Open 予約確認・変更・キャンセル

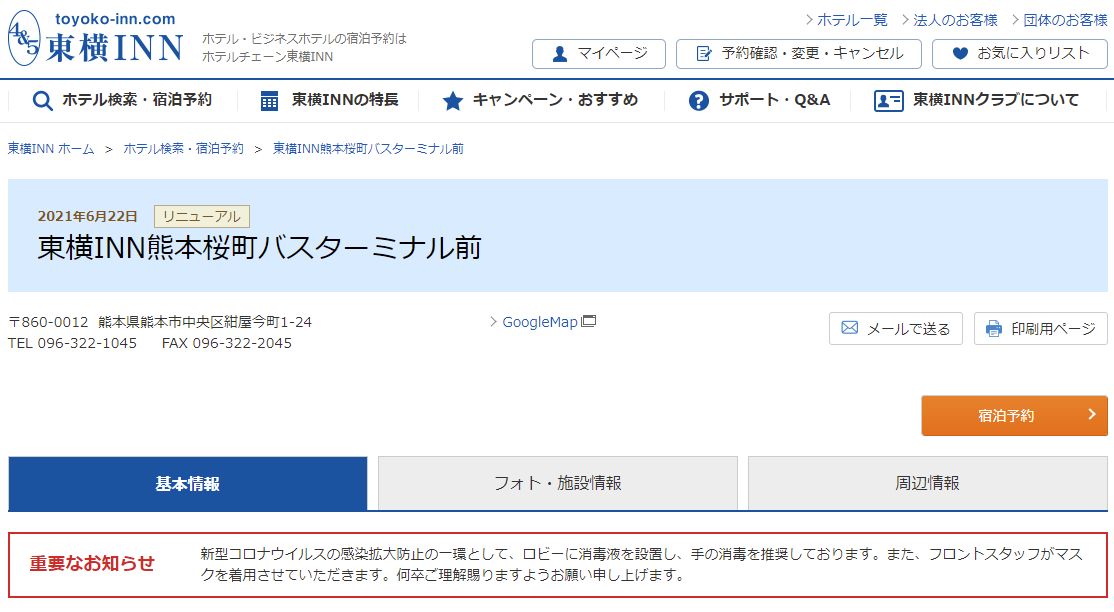(x=799, y=54)
